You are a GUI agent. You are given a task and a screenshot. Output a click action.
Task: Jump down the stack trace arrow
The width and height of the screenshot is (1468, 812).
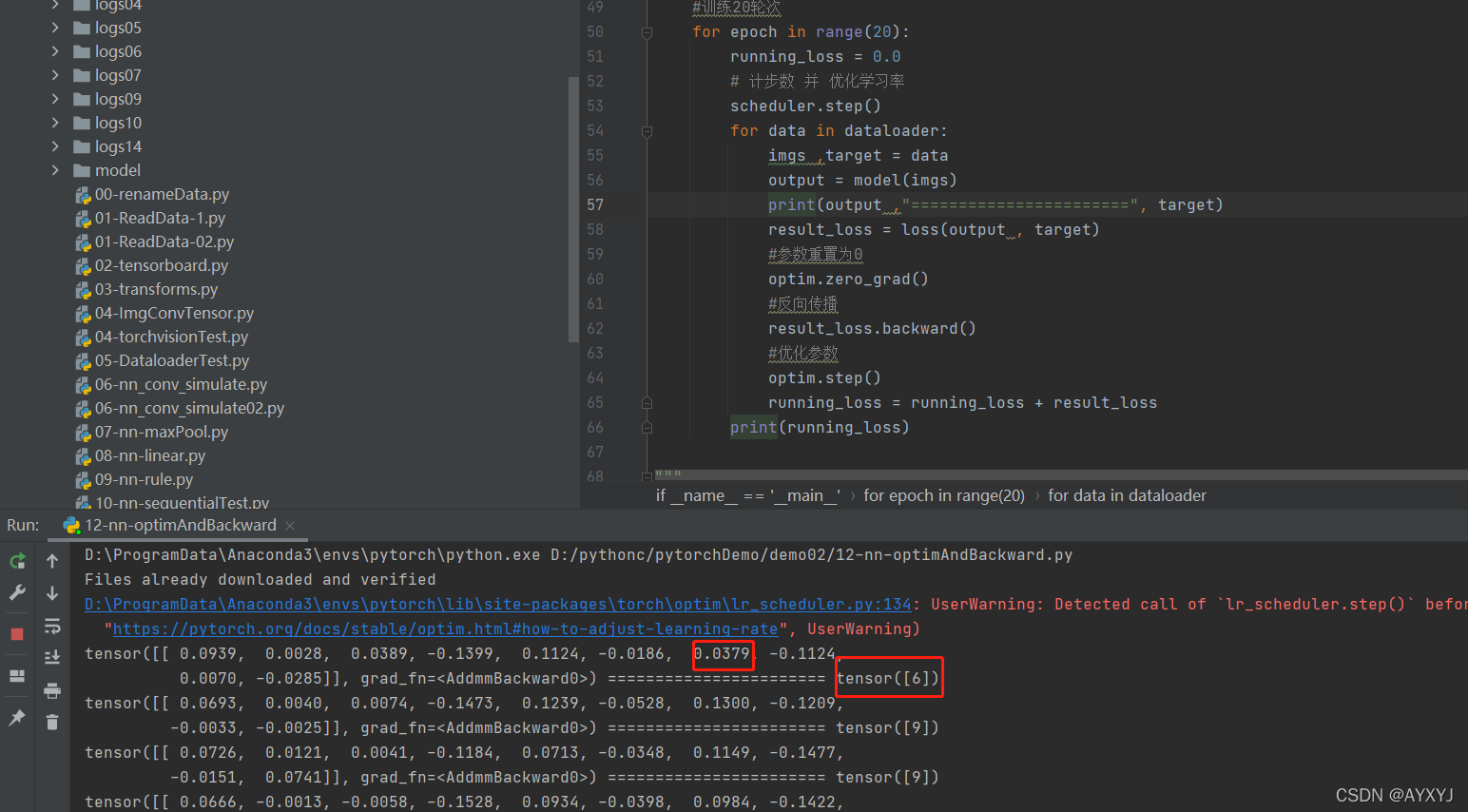point(52,592)
